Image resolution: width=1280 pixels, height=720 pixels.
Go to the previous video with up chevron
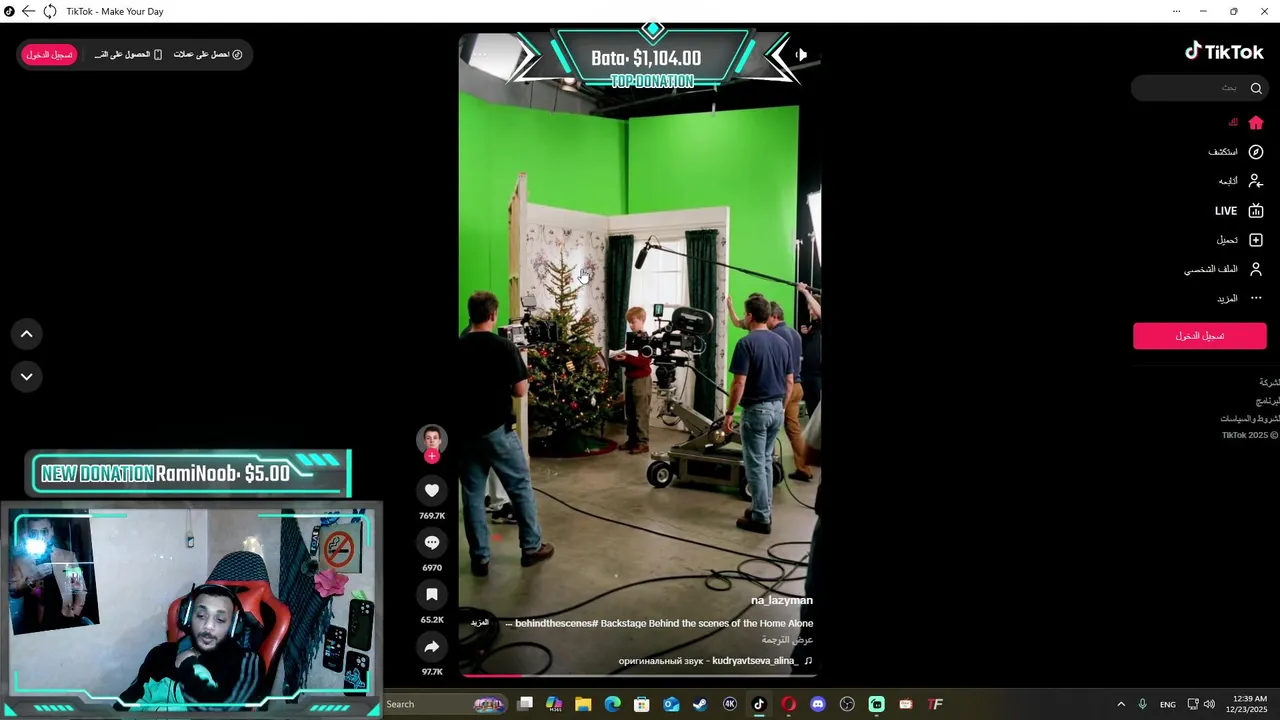[x=27, y=334]
